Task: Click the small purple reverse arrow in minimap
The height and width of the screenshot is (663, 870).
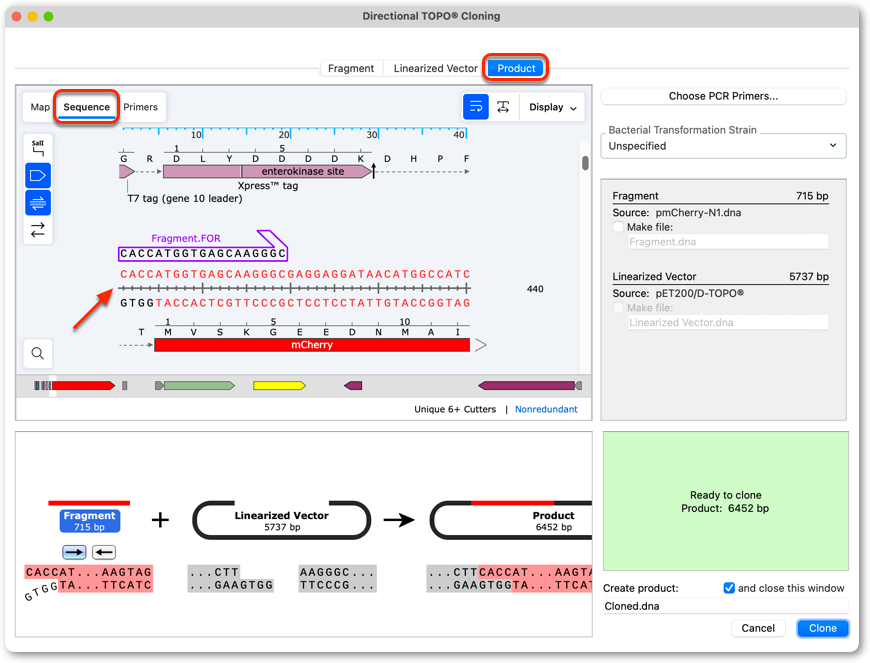Action: [353, 386]
